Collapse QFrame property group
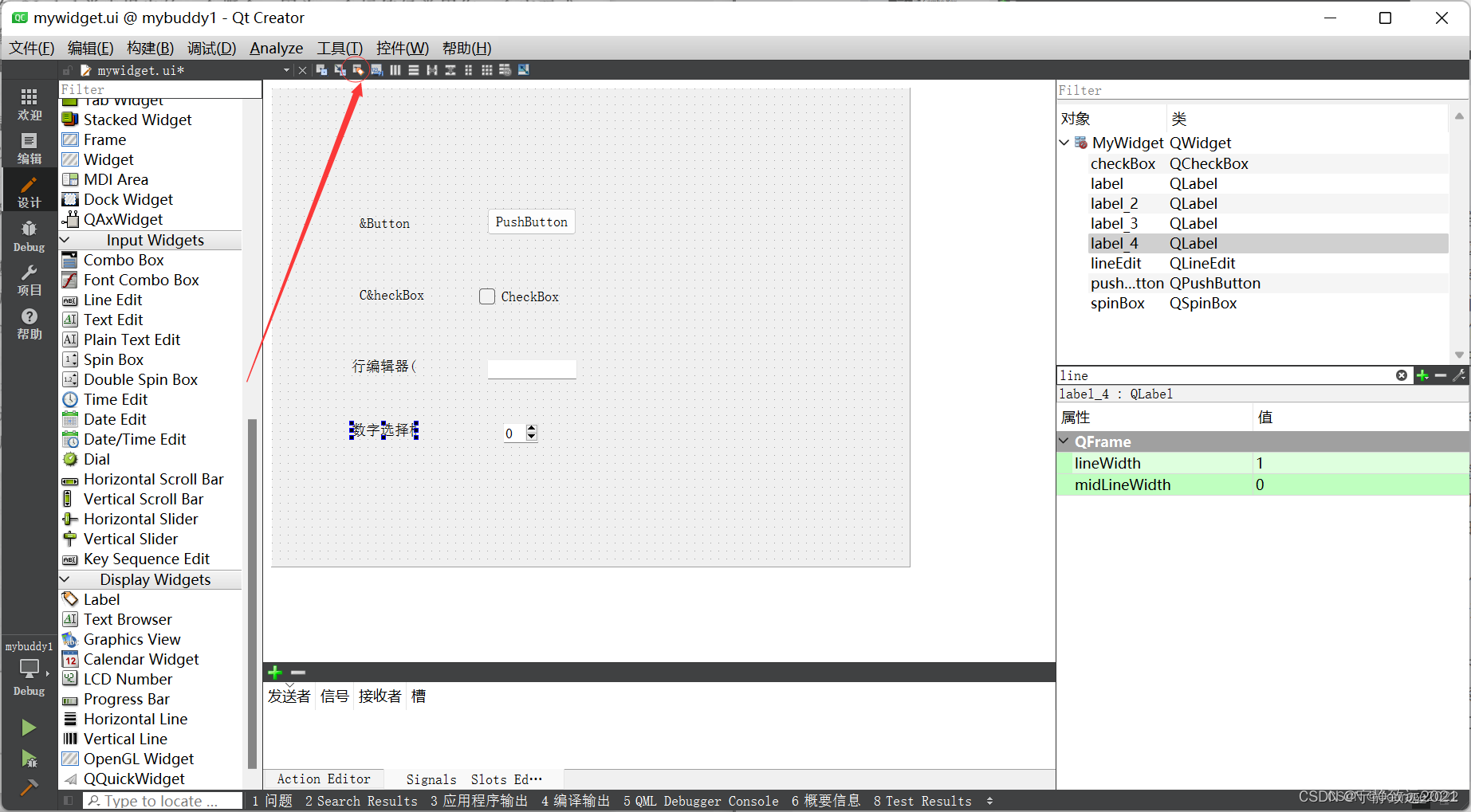The height and width of the screenshot is (812, 1471). pos(1064,441)
